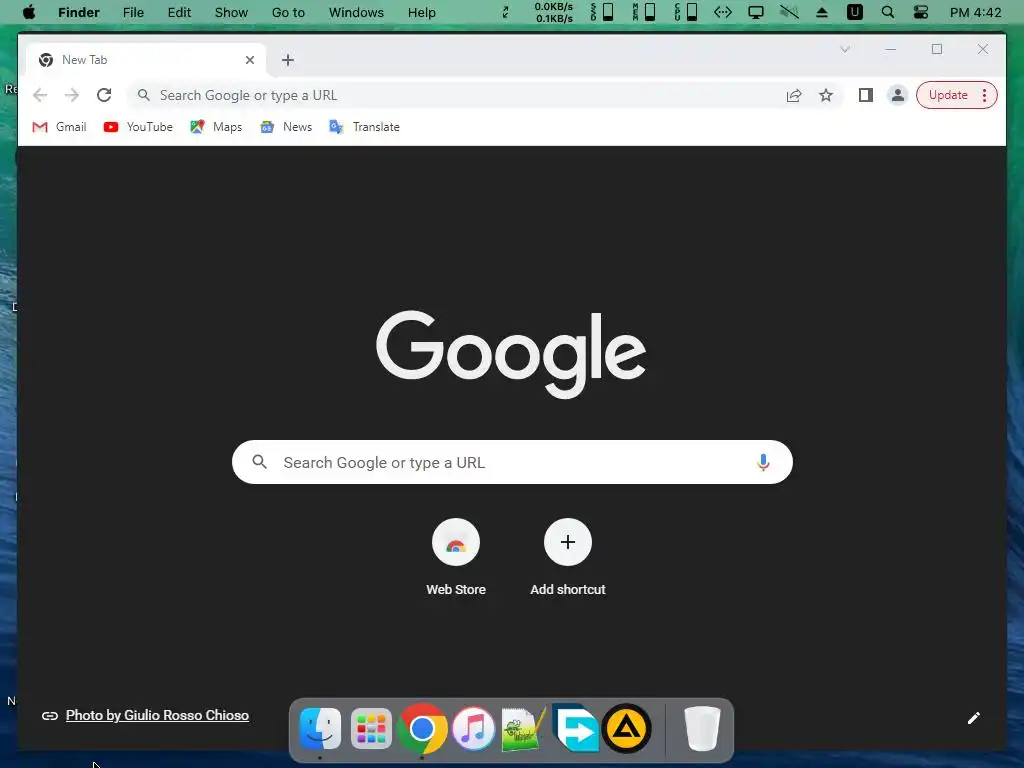Open Finder from the dock
The height and width of the screenshot is (768, 1024).
pos(320,729)
